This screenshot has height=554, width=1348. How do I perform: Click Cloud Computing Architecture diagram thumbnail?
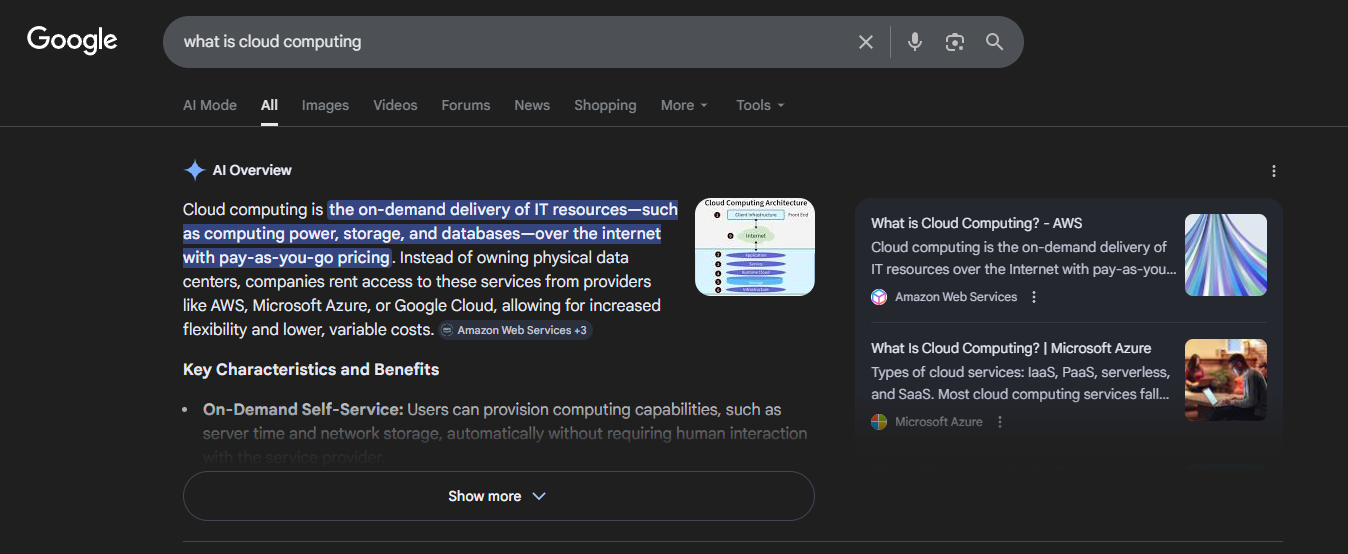click(755, 246)
